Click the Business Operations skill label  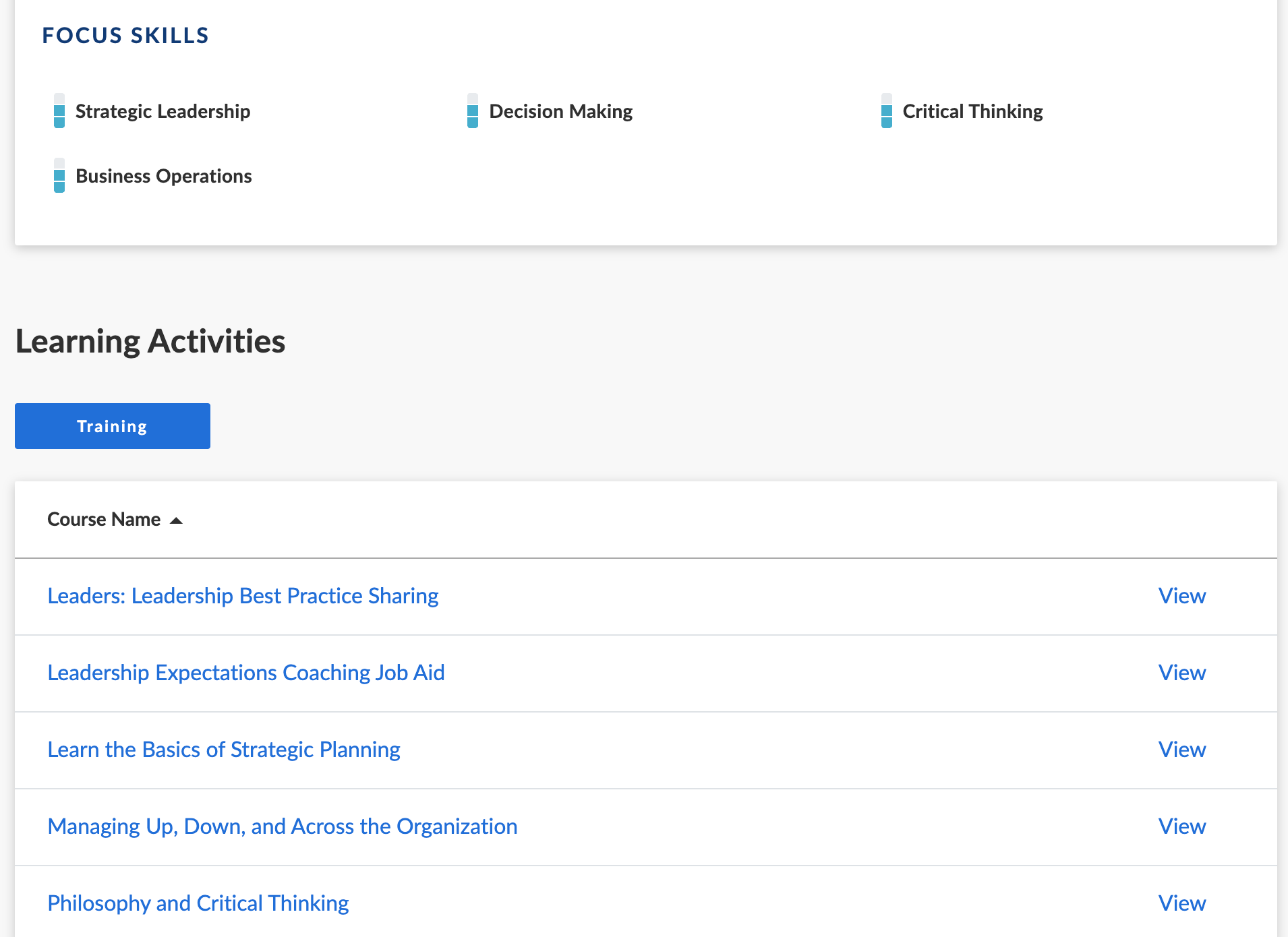164,176
